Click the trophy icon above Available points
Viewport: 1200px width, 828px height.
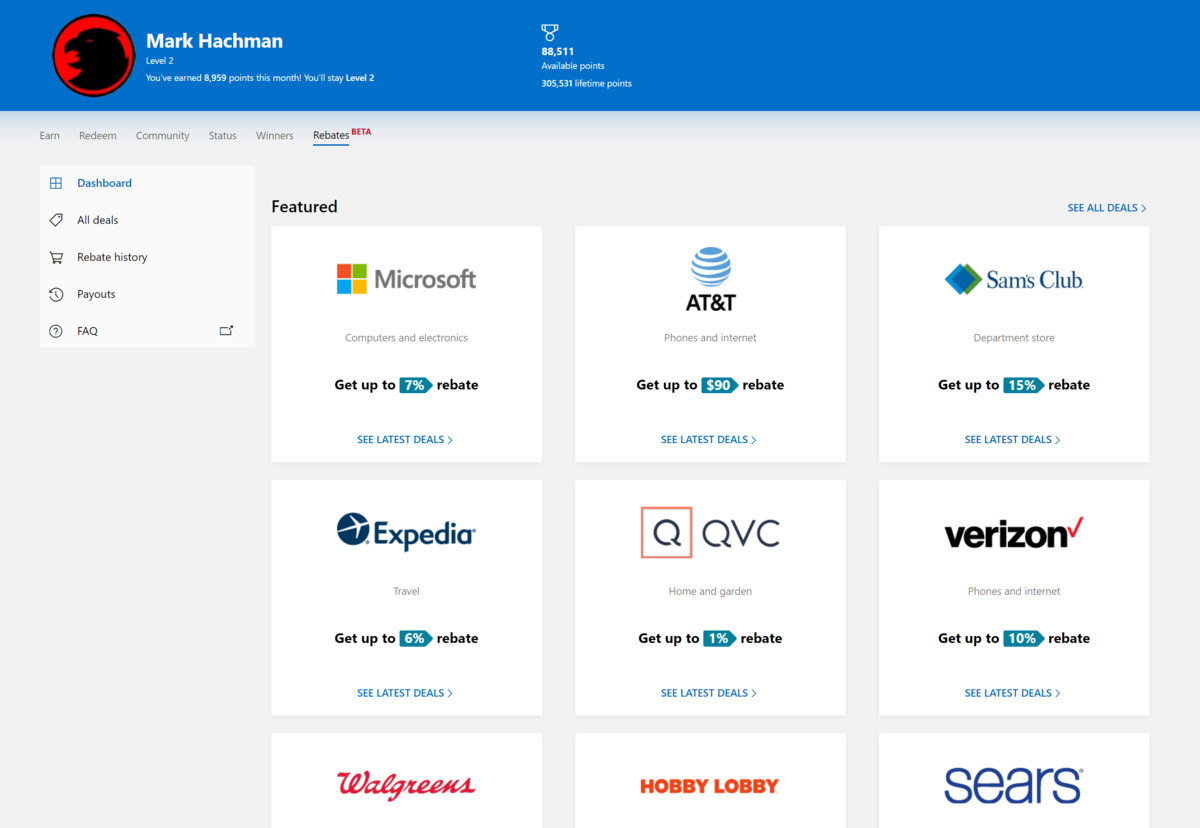549,31
